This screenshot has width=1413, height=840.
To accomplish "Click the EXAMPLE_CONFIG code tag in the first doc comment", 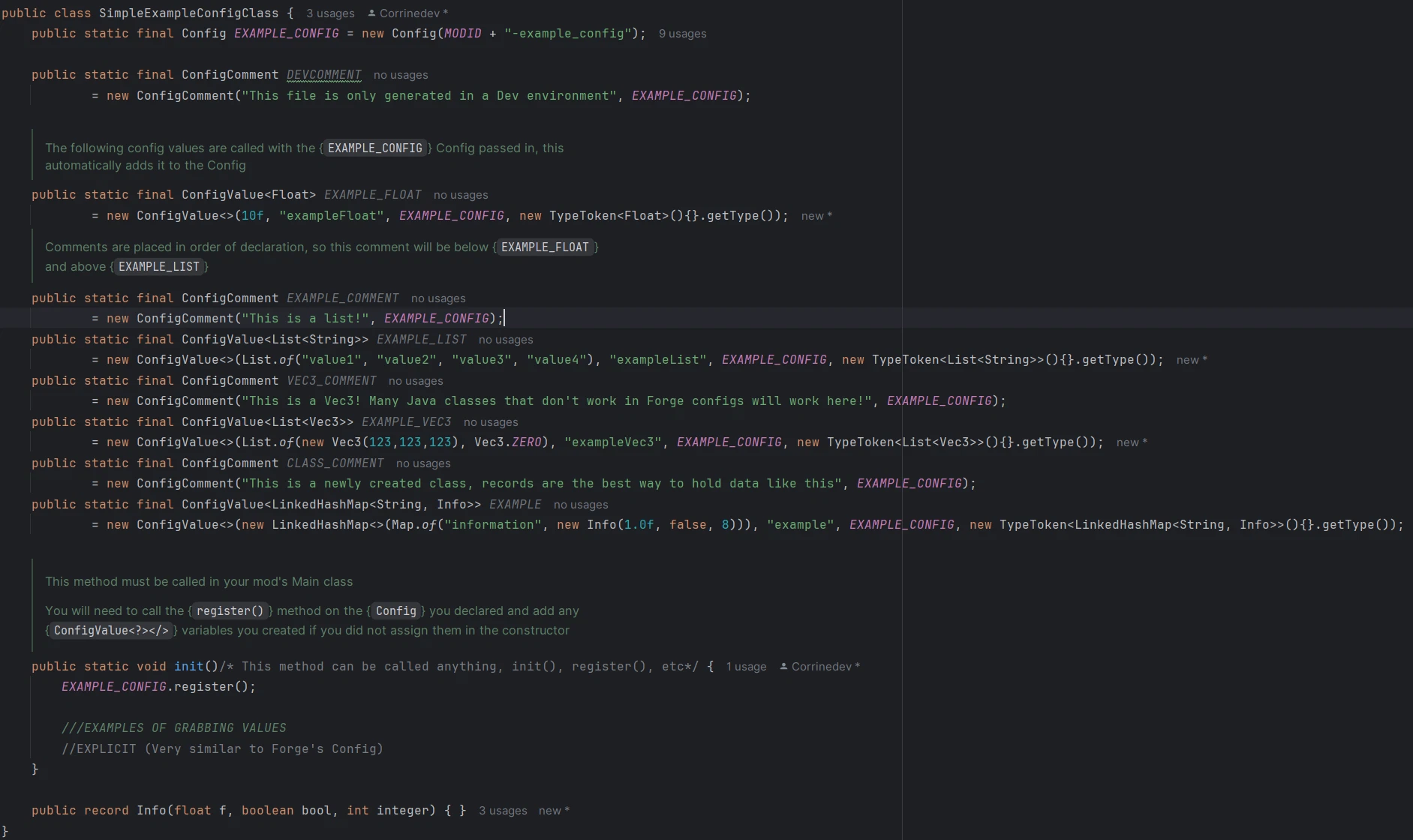I will 374,148.
